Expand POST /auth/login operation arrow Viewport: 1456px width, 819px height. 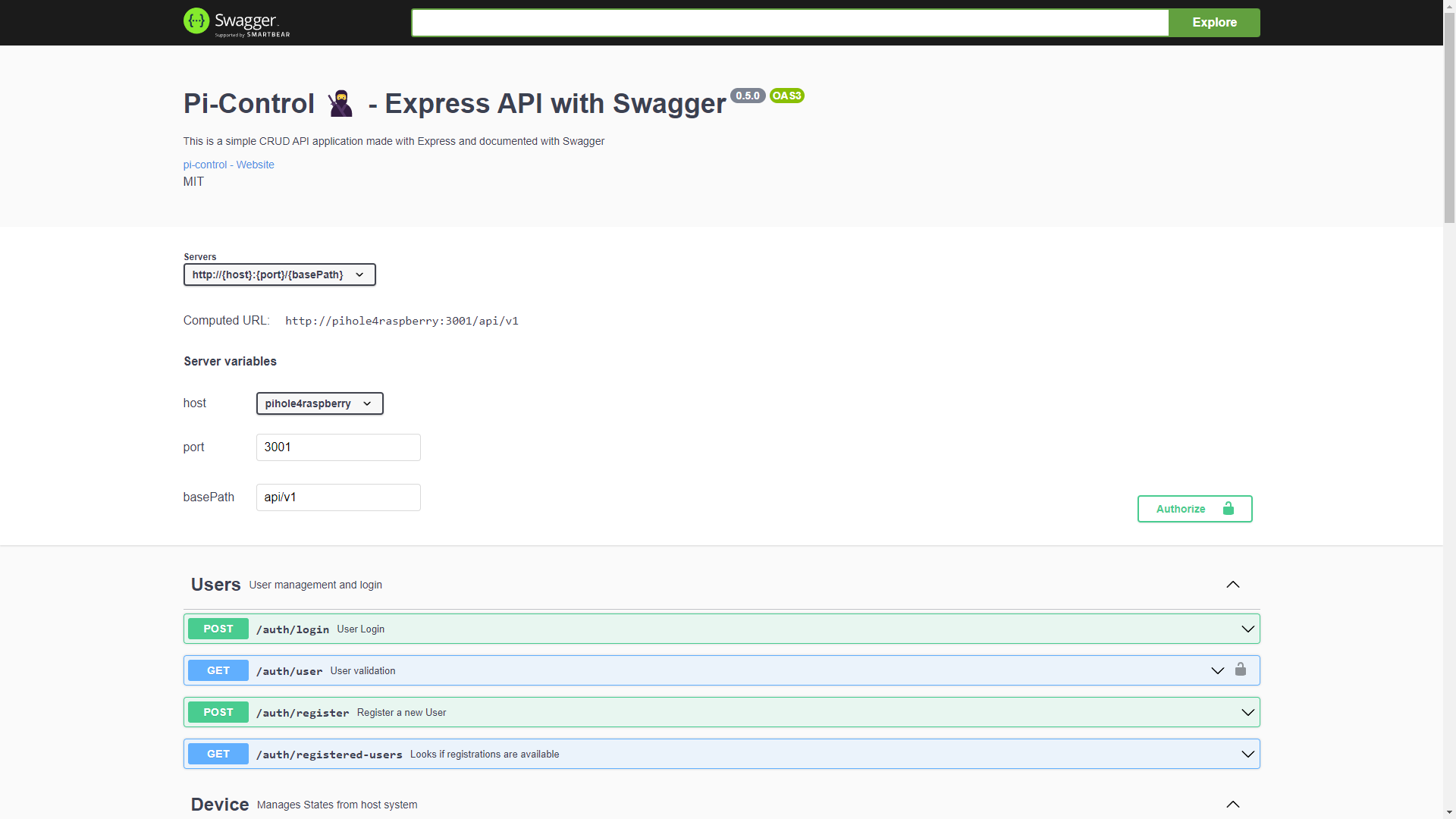point(1247,629)
